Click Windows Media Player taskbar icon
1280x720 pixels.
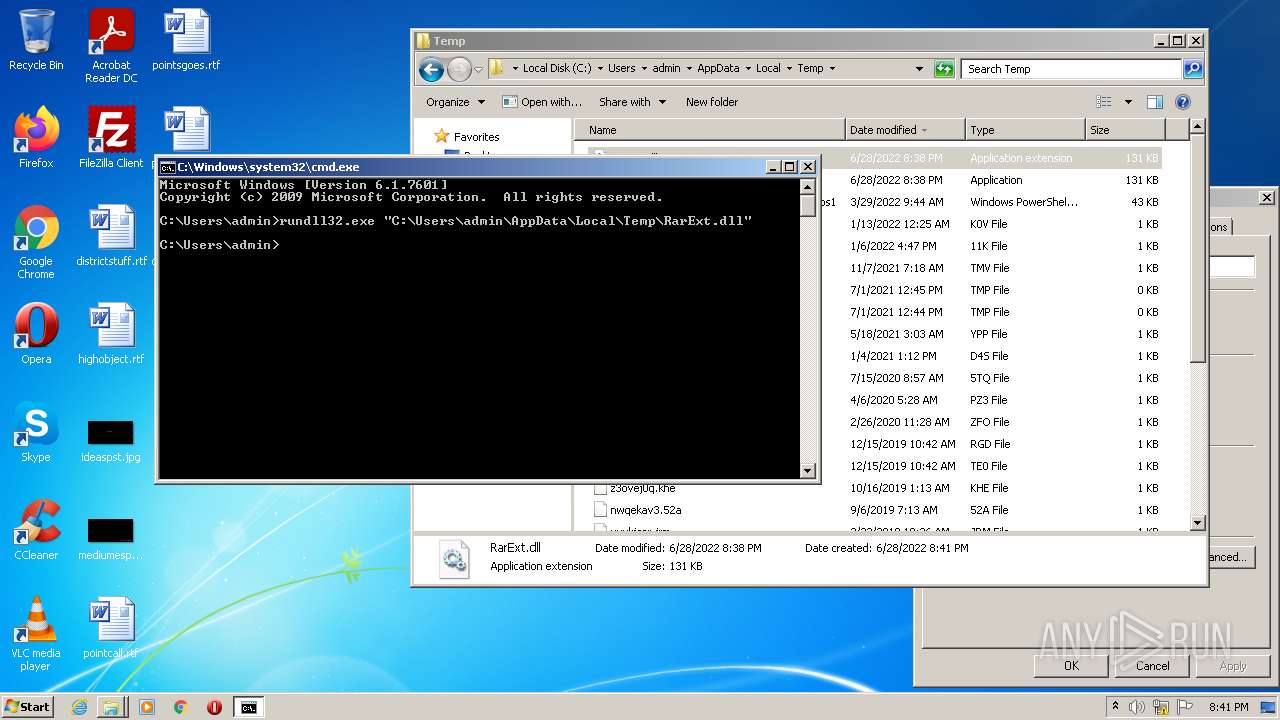click(x=147, y=707)
